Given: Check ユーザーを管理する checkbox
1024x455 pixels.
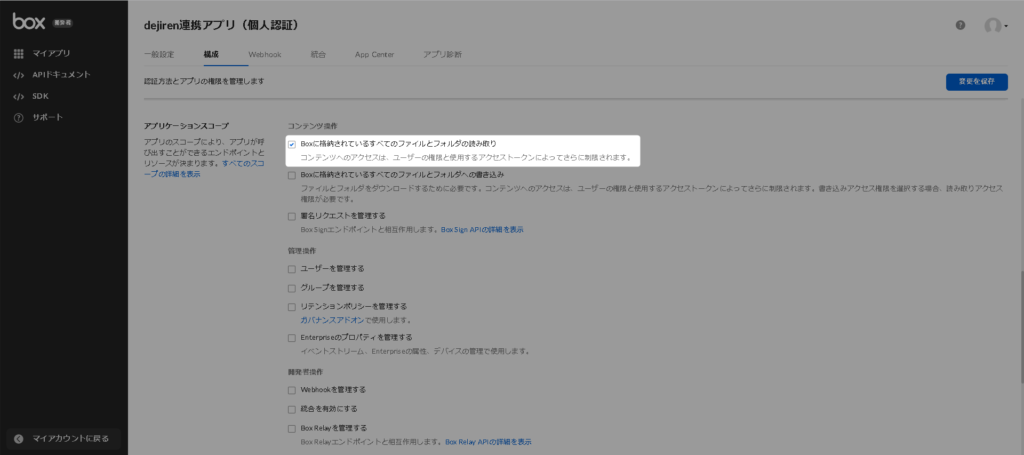Looking at the screenshot, I should pos(292,269).
